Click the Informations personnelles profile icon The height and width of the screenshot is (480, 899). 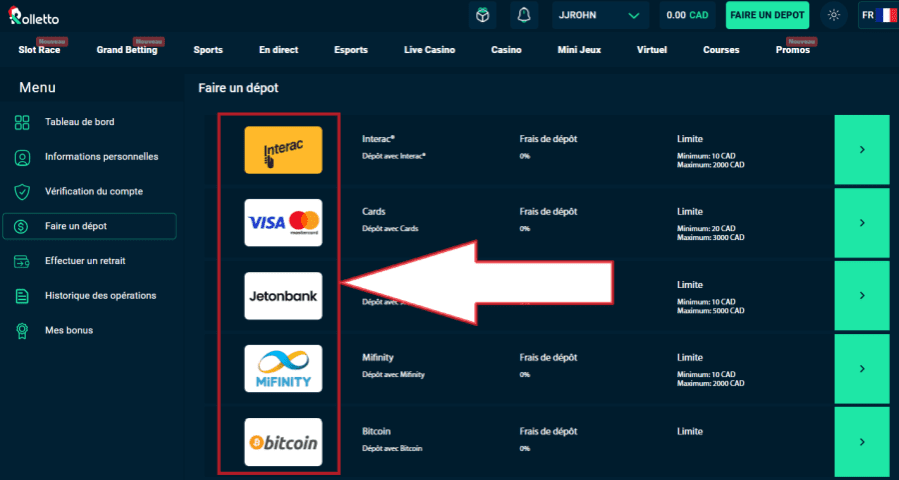click(x=22, y=157)
